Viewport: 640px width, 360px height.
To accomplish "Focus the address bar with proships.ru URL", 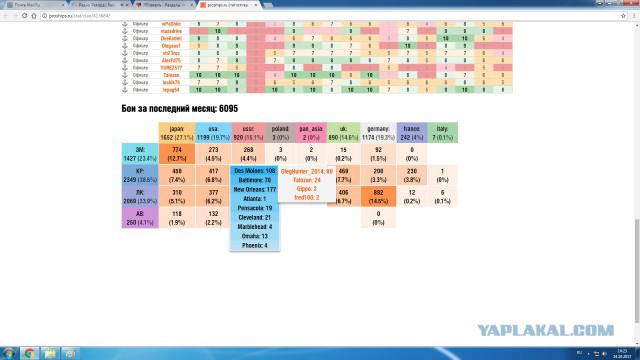I will (333, 16).
